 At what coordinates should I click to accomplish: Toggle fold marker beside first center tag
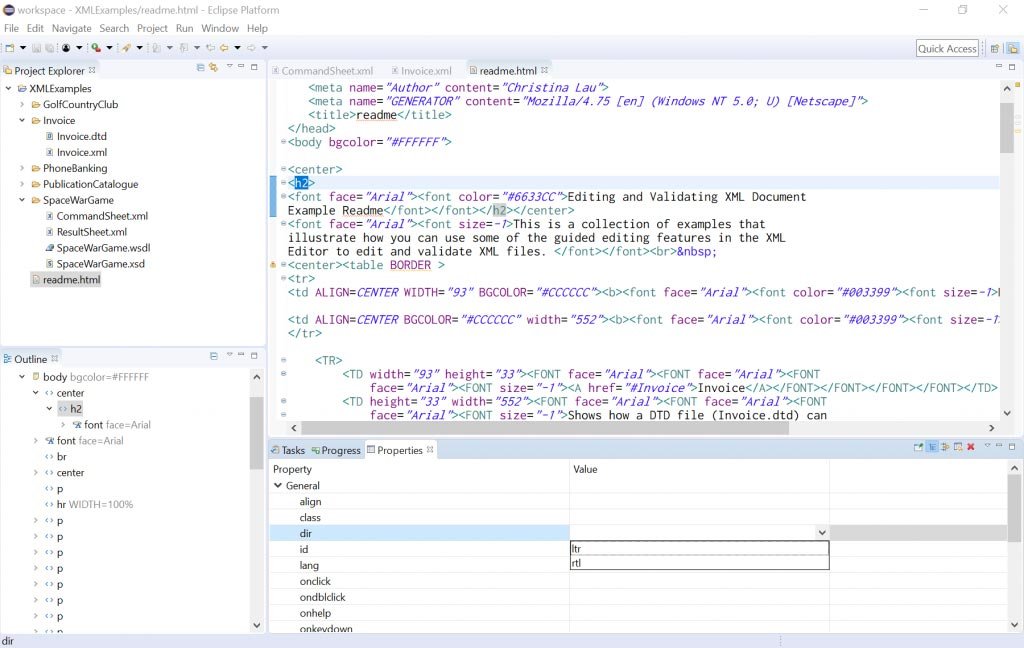coord(283,169)
